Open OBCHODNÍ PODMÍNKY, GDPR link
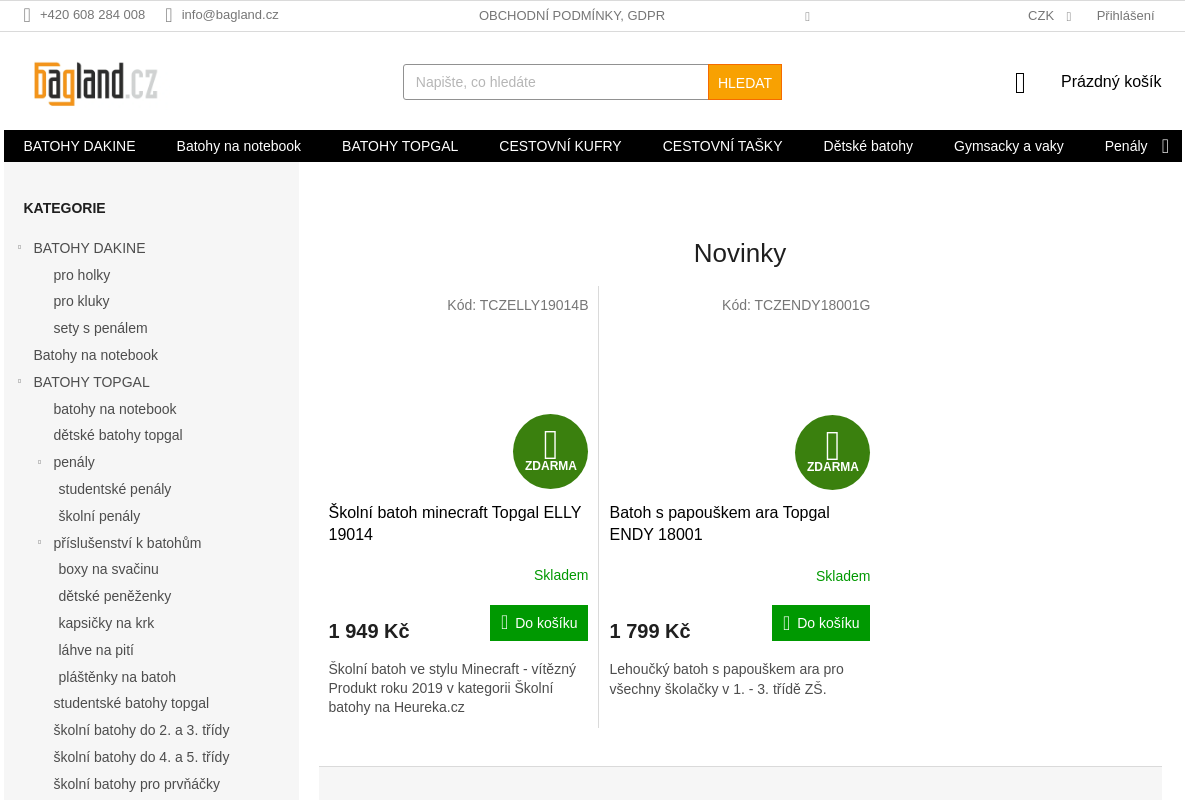This screenshot has width=1200, height=800. (x=572, y=16)
